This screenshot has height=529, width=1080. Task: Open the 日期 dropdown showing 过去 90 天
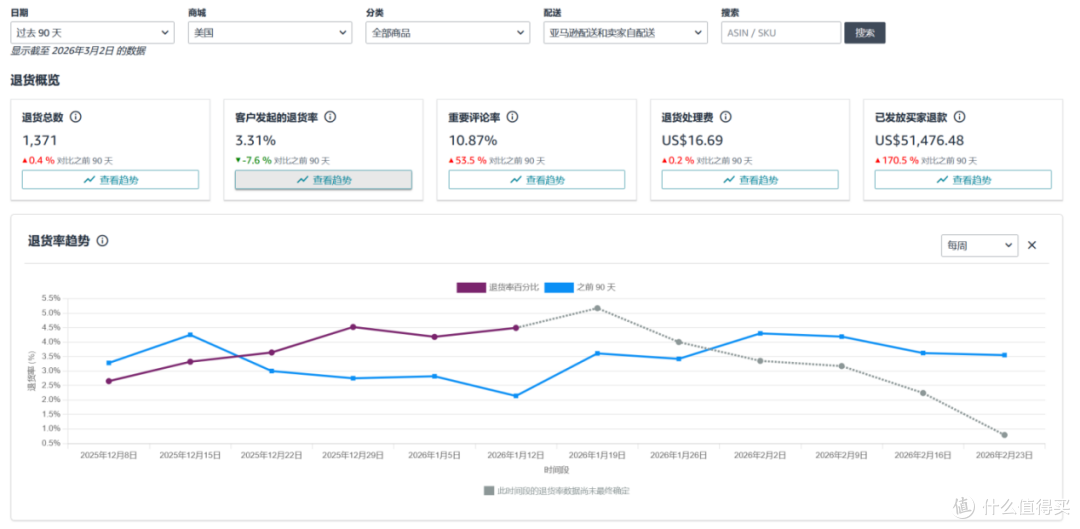pyautogui.click(x=92, y=32)
